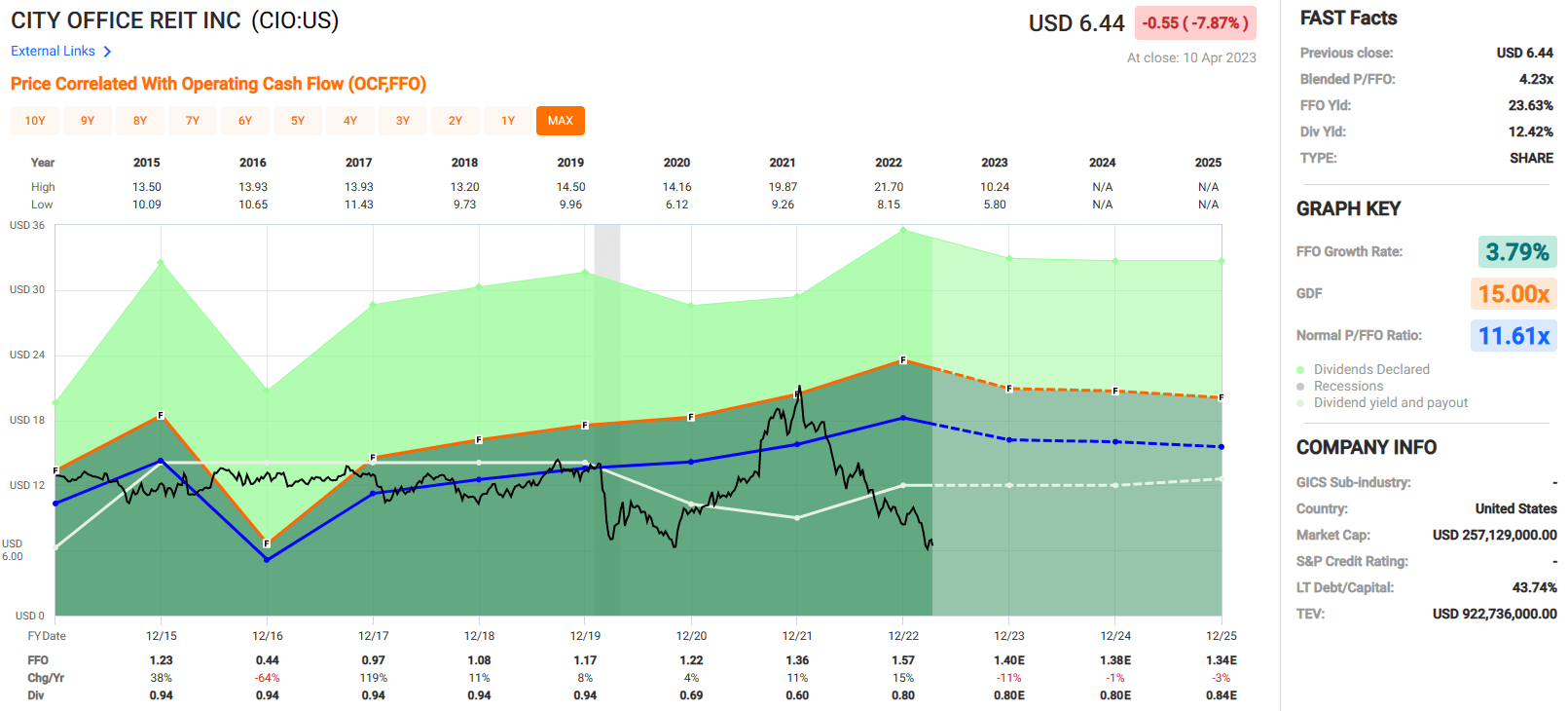Click the 2021 dividend value 0.60
The width and height of the screenshot is (1568, 711).
click(x=797, y=695)
